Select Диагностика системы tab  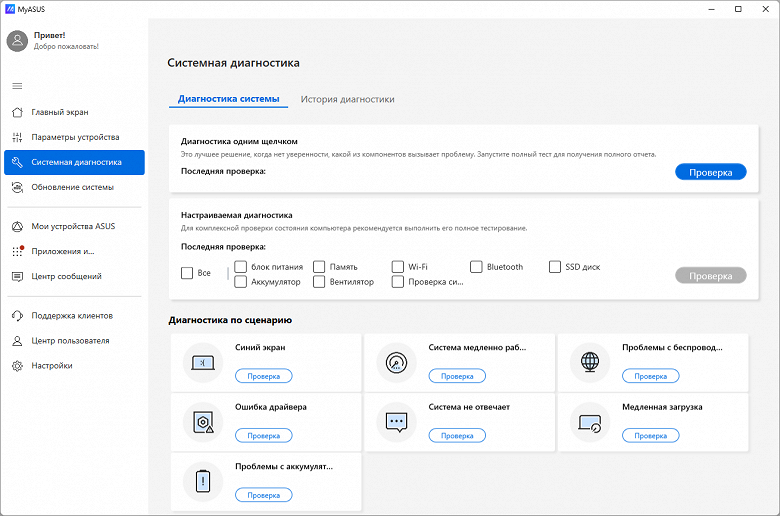point(228,99)
